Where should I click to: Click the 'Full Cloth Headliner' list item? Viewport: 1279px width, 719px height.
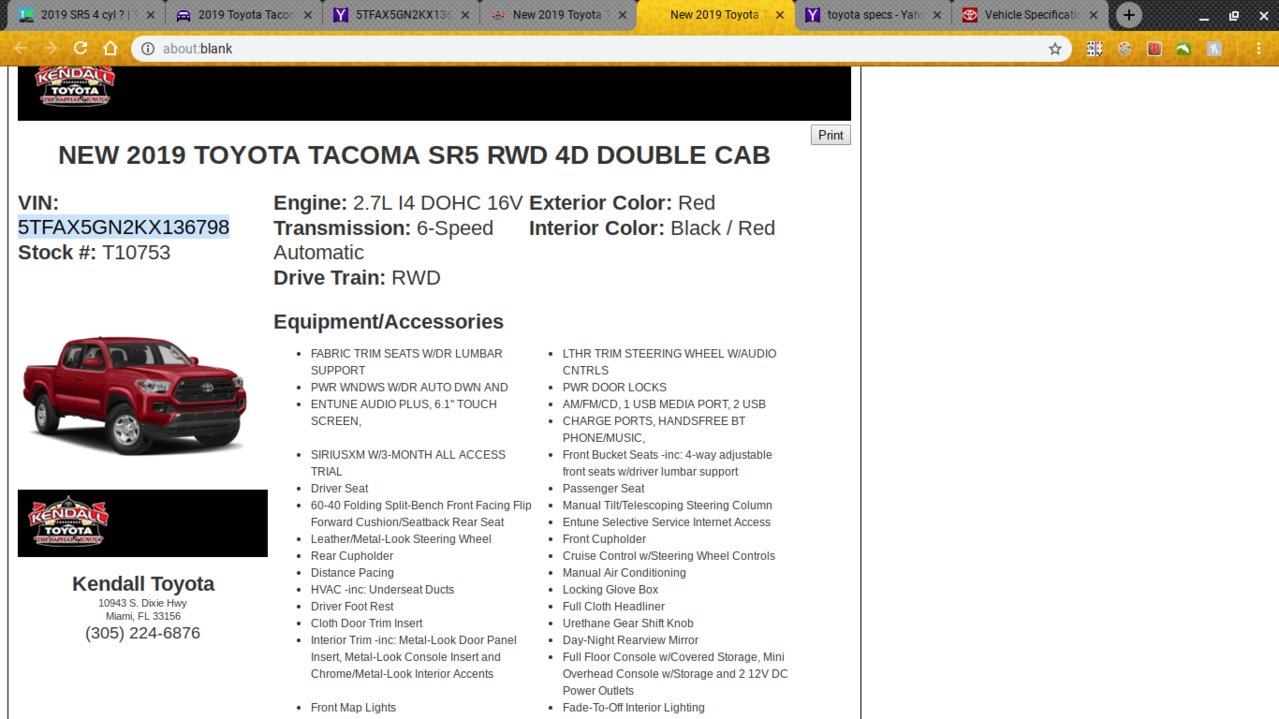613,607
